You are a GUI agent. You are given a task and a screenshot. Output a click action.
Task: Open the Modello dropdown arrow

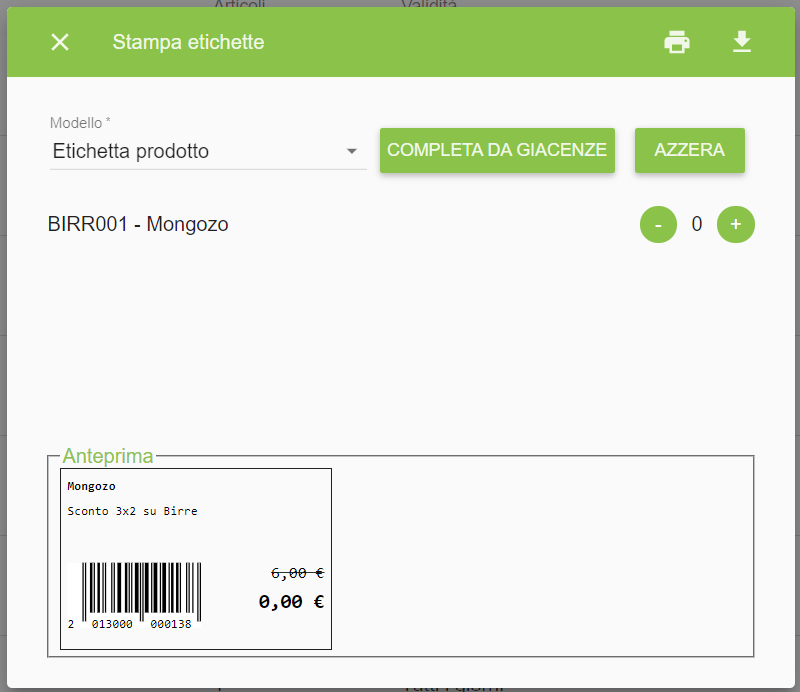click(352, 151)
